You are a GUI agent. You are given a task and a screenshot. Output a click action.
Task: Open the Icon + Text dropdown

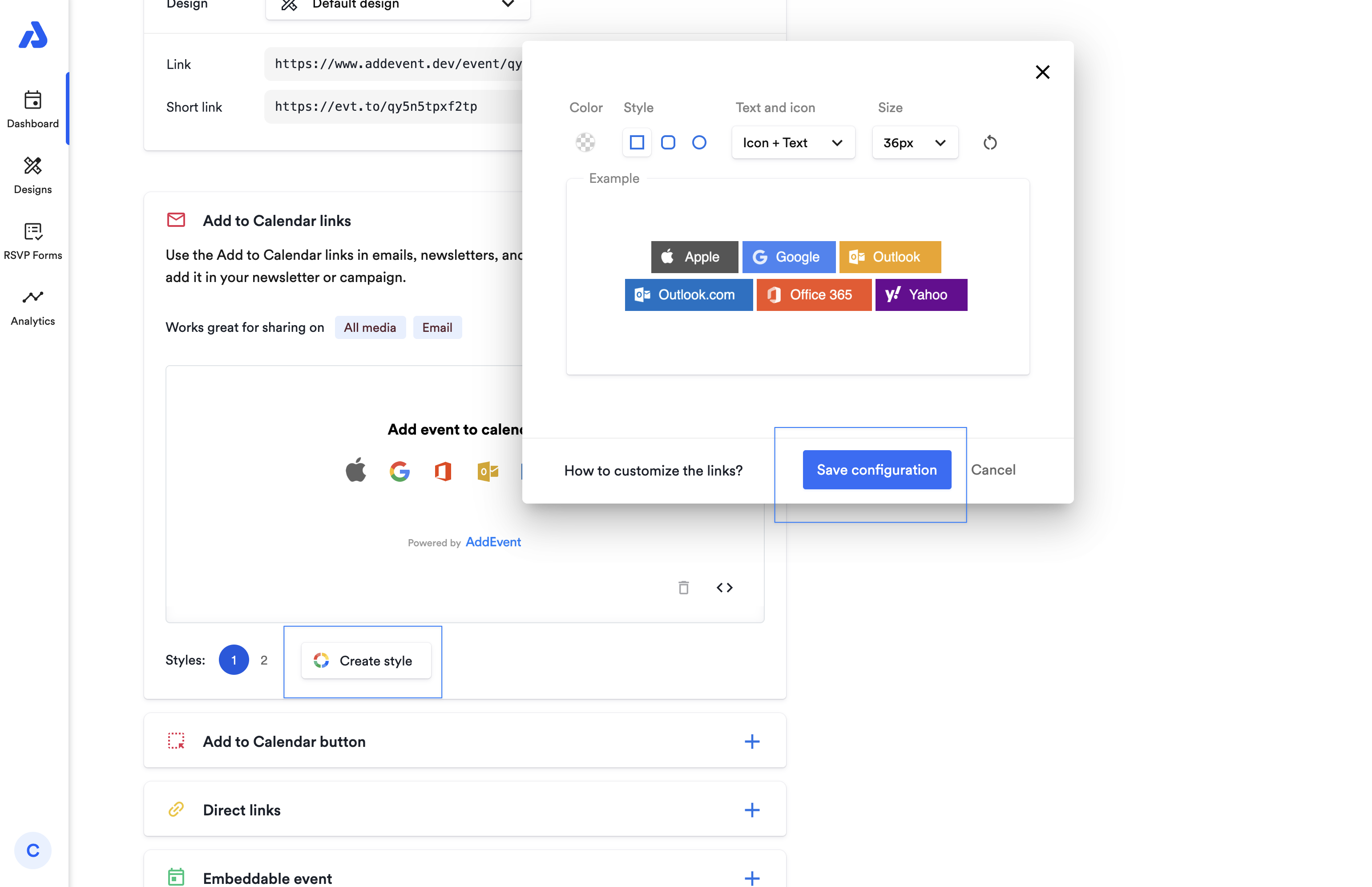[x=793, y=143]
